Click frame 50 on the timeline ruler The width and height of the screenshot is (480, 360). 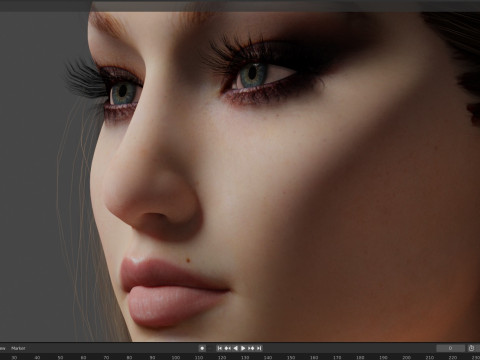(60, 357)
